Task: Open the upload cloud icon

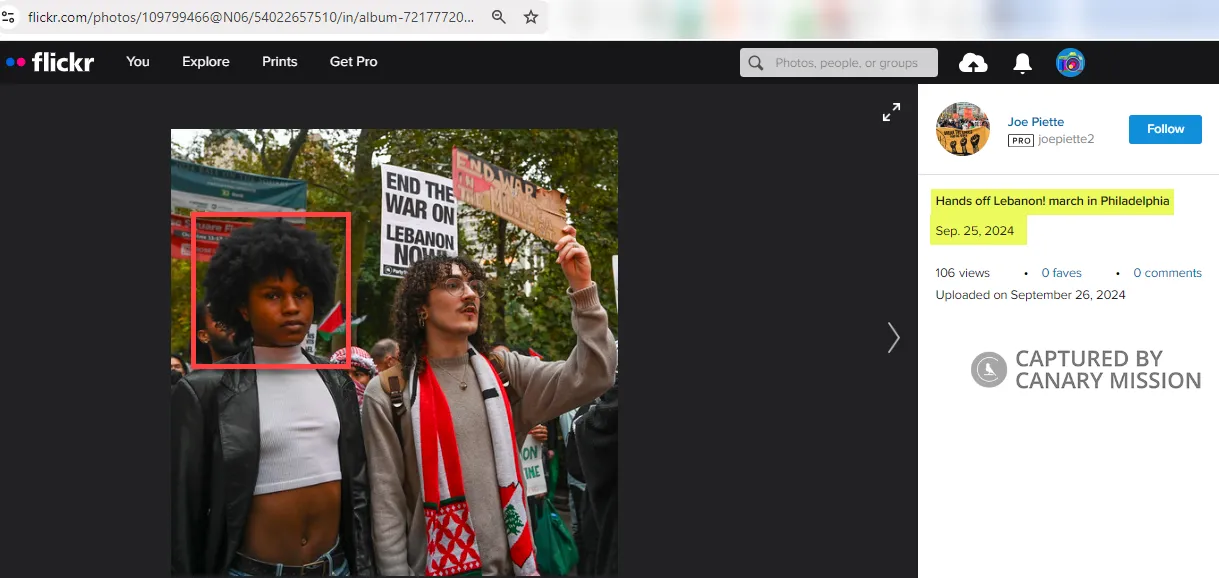Action: point(972,63)
